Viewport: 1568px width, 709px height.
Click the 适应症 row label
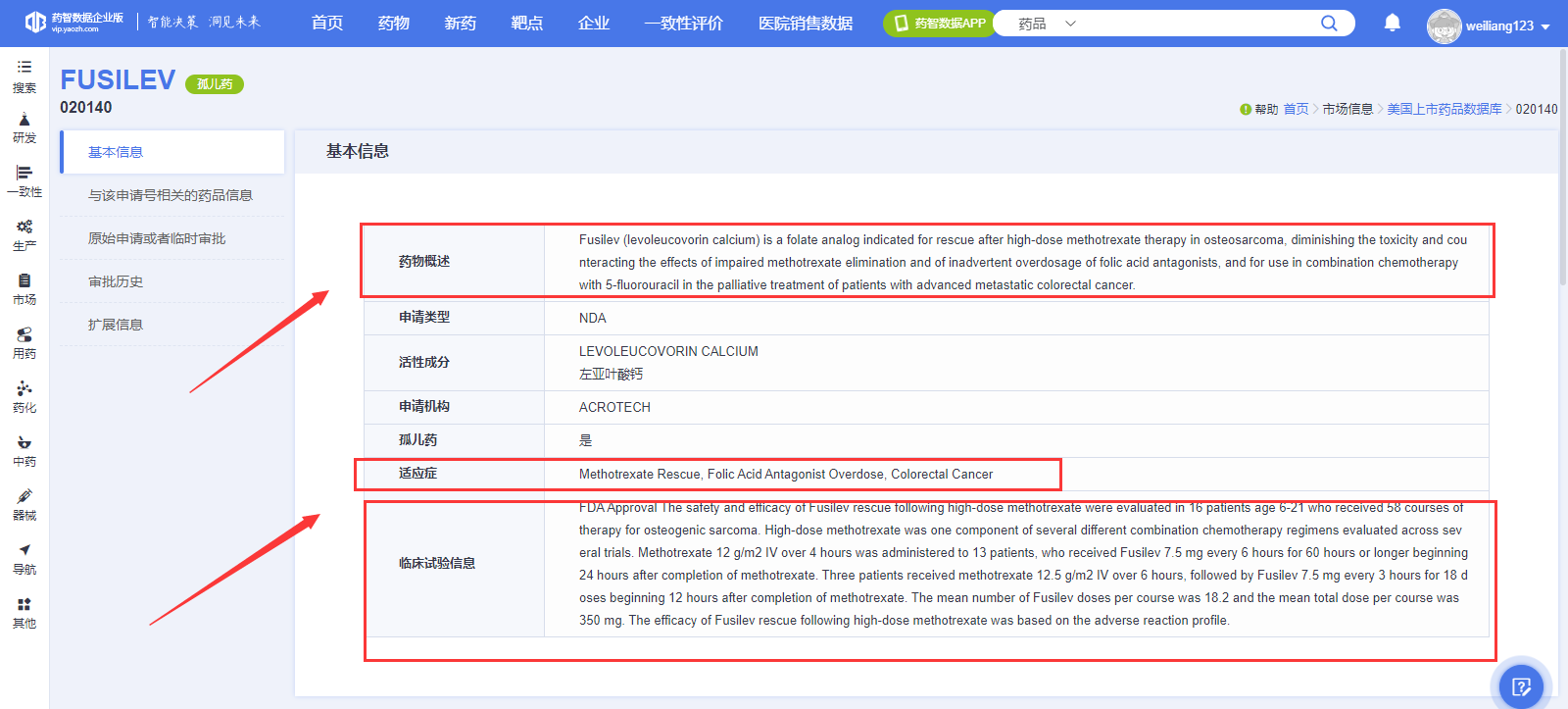coord(418,474)
